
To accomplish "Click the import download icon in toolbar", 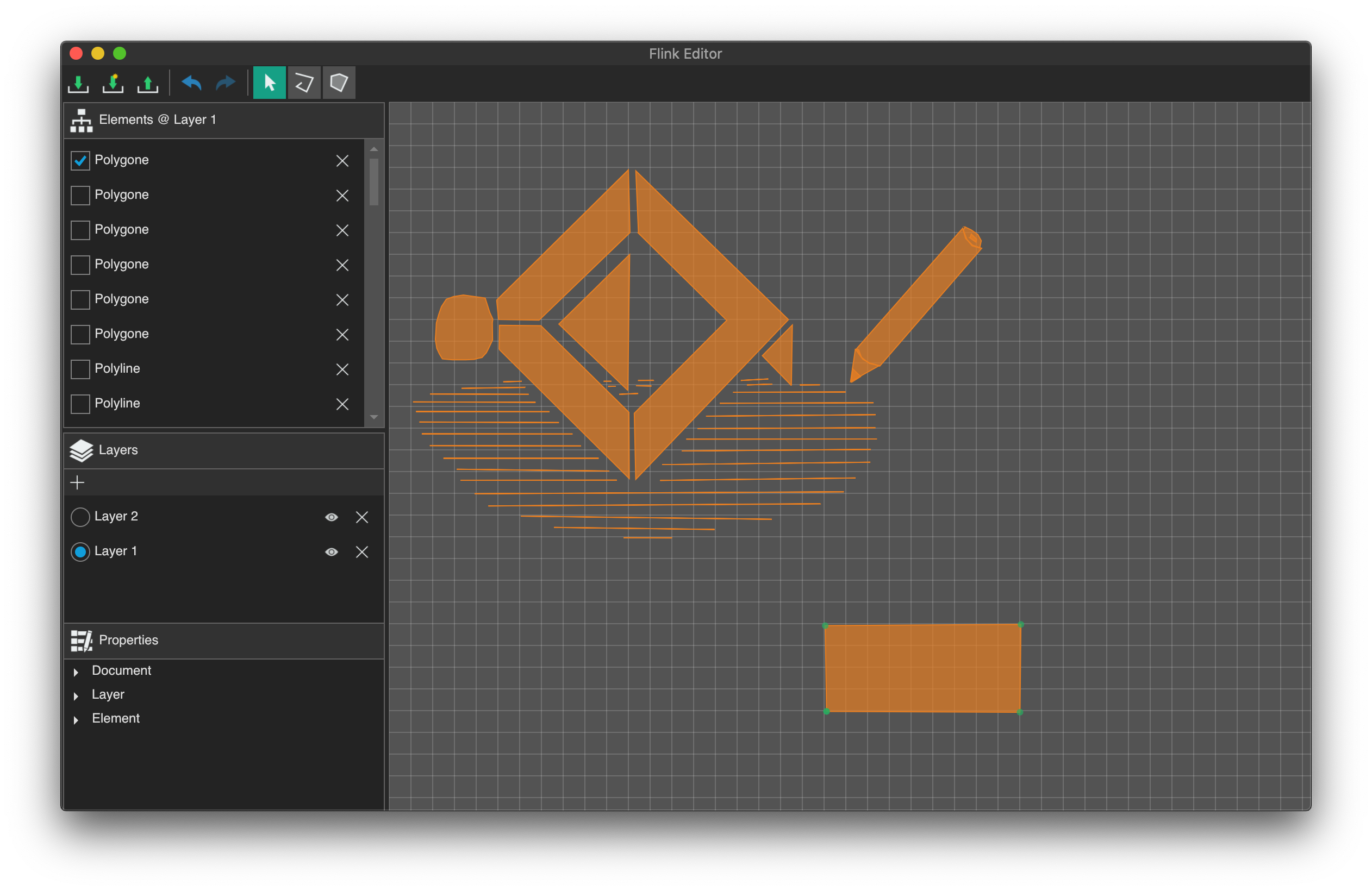I will pos(78,84).
